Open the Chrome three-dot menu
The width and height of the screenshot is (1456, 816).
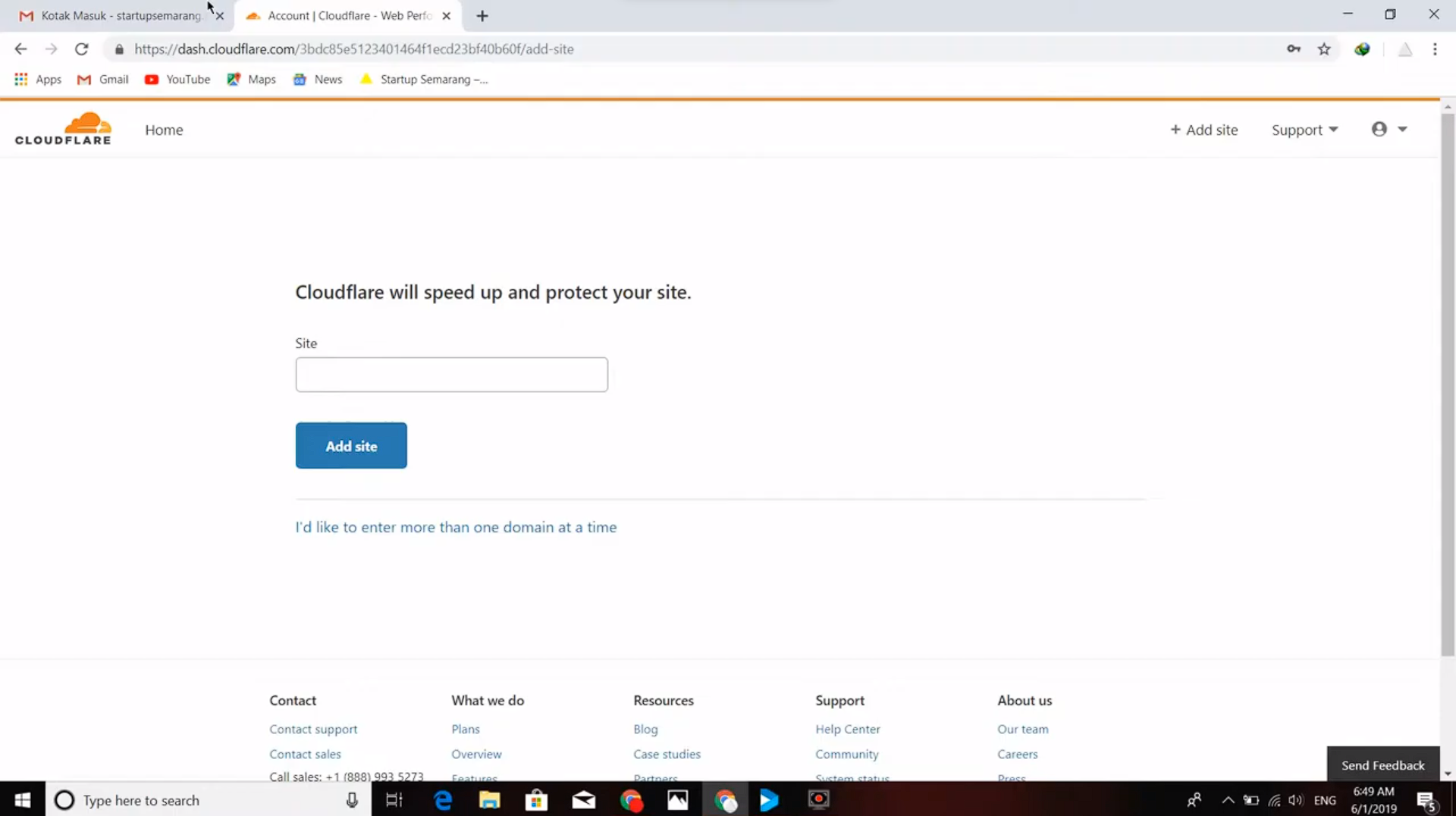(1435, 49)
